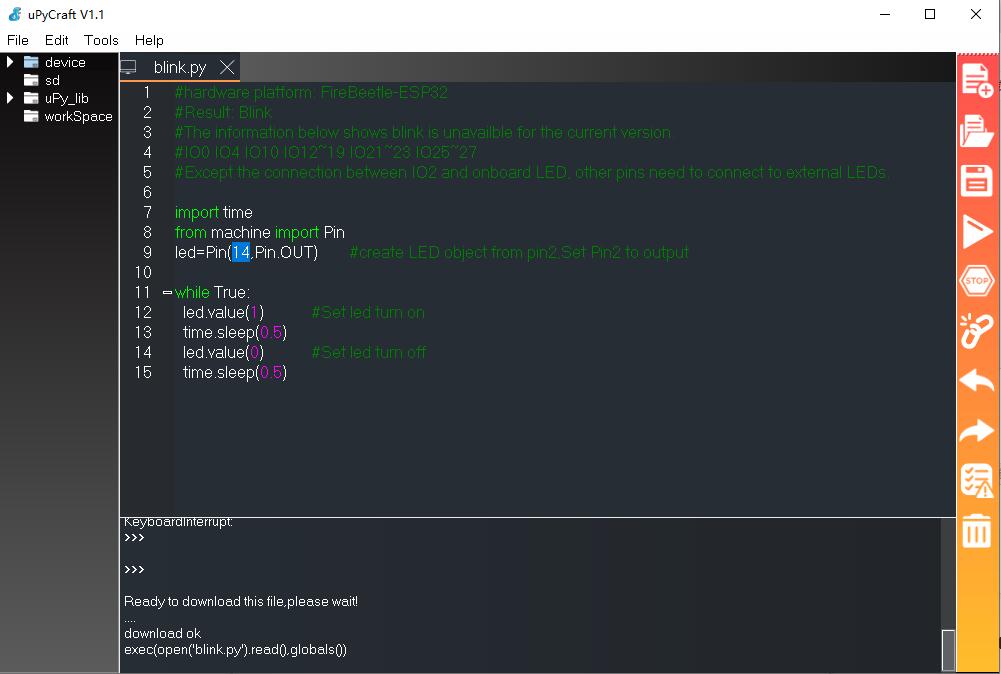1001x674 pixels.
Task: Select the sd tree item
Action: click(52, 80)
